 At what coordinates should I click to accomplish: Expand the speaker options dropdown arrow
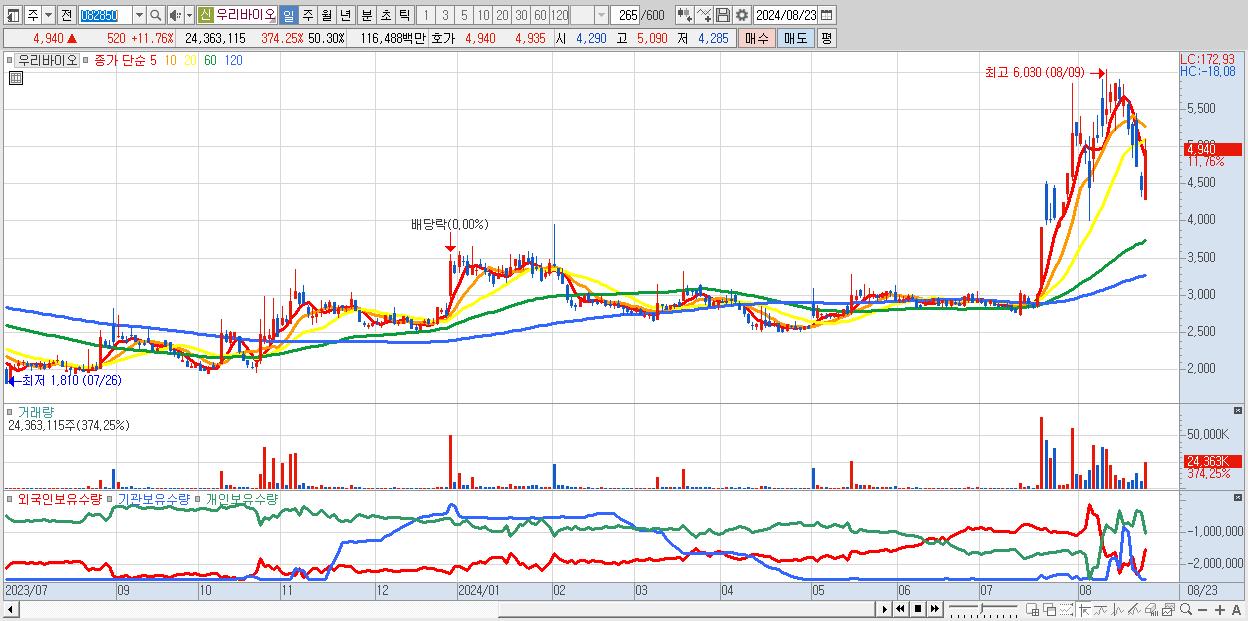[189, 15]
